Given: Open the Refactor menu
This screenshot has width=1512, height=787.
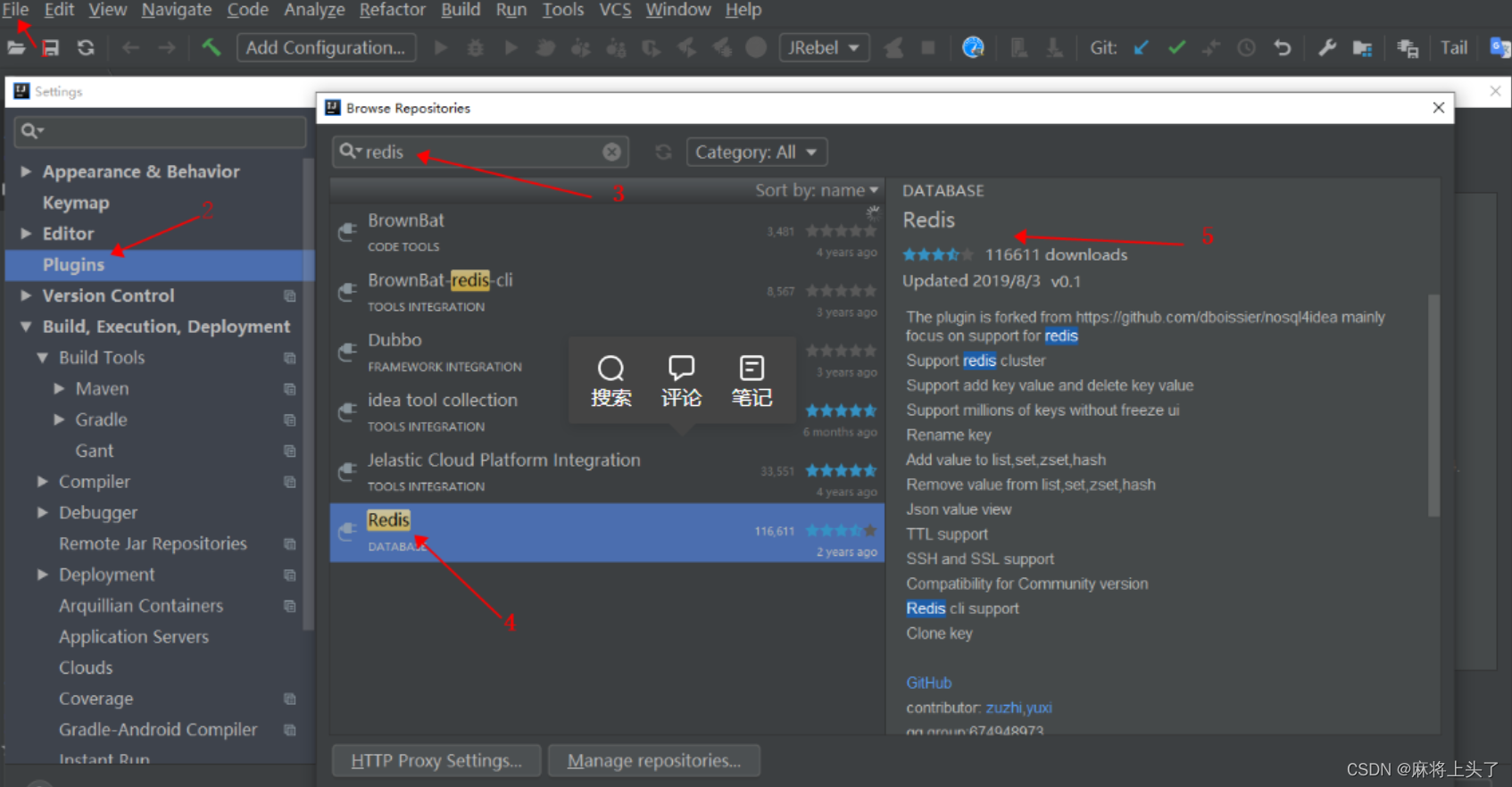Looking at the screenshot, I should tap(392, 10).
